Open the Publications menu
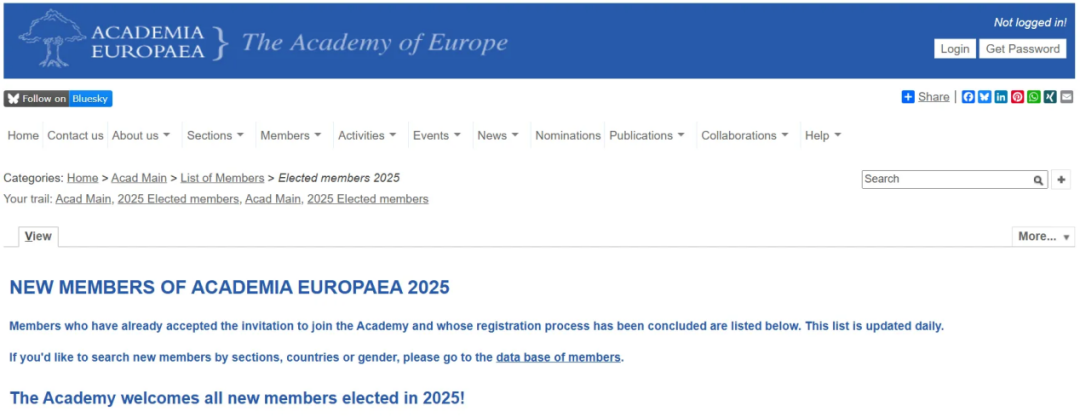The height and width of the screenshot is (417, 1080). click(647, 136)
